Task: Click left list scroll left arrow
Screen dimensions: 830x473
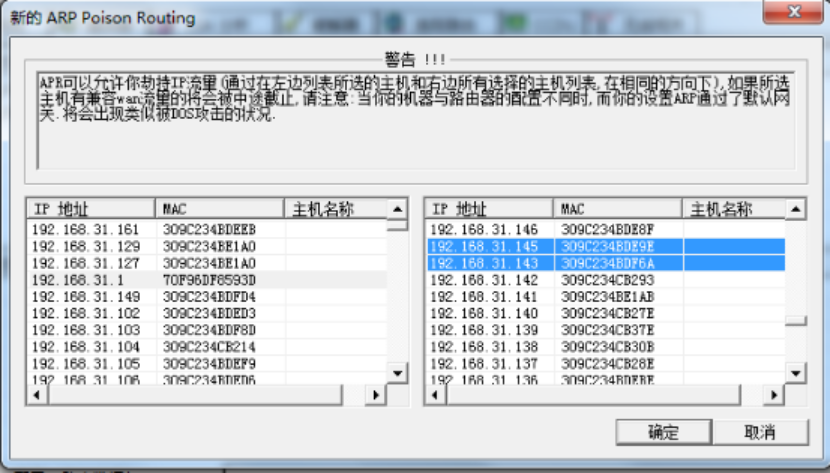Action: click(x=37, y=395)
